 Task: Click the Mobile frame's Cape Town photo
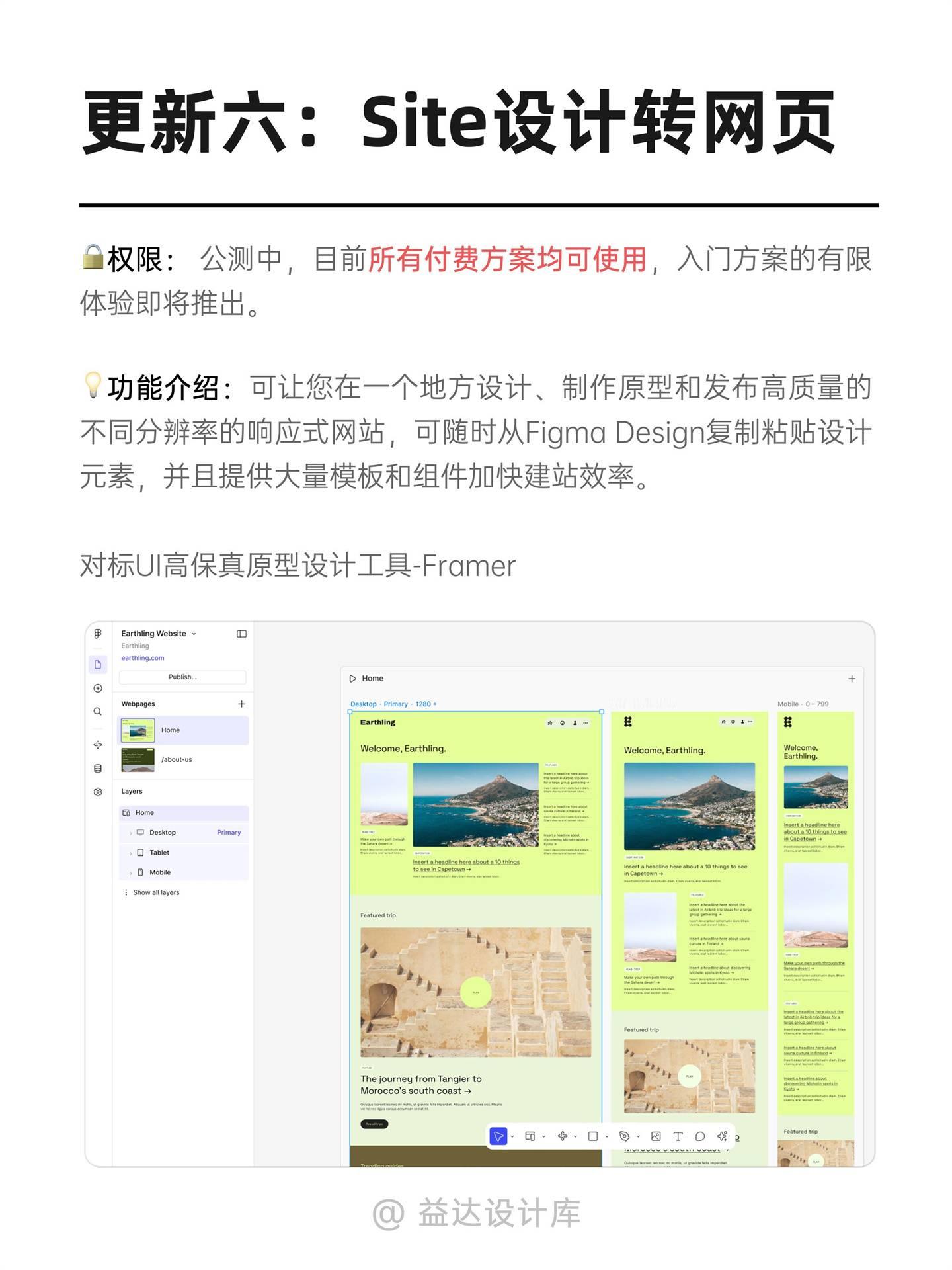[x=816, y=787]
